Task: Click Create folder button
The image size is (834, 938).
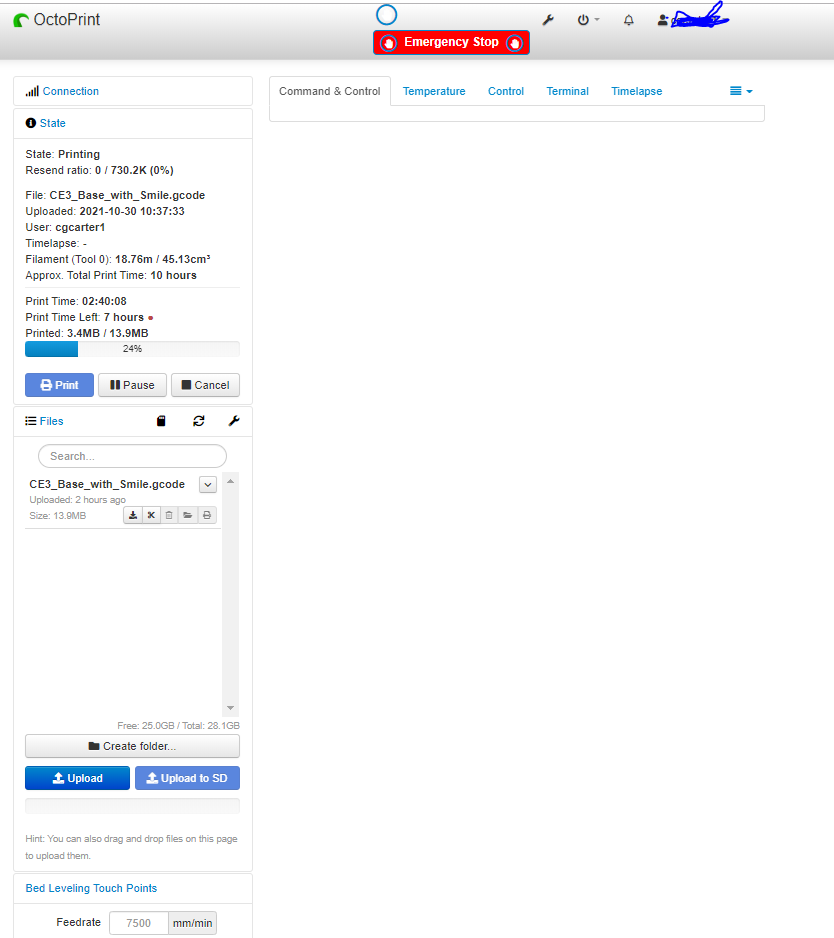Action: (x=132, y=747)
